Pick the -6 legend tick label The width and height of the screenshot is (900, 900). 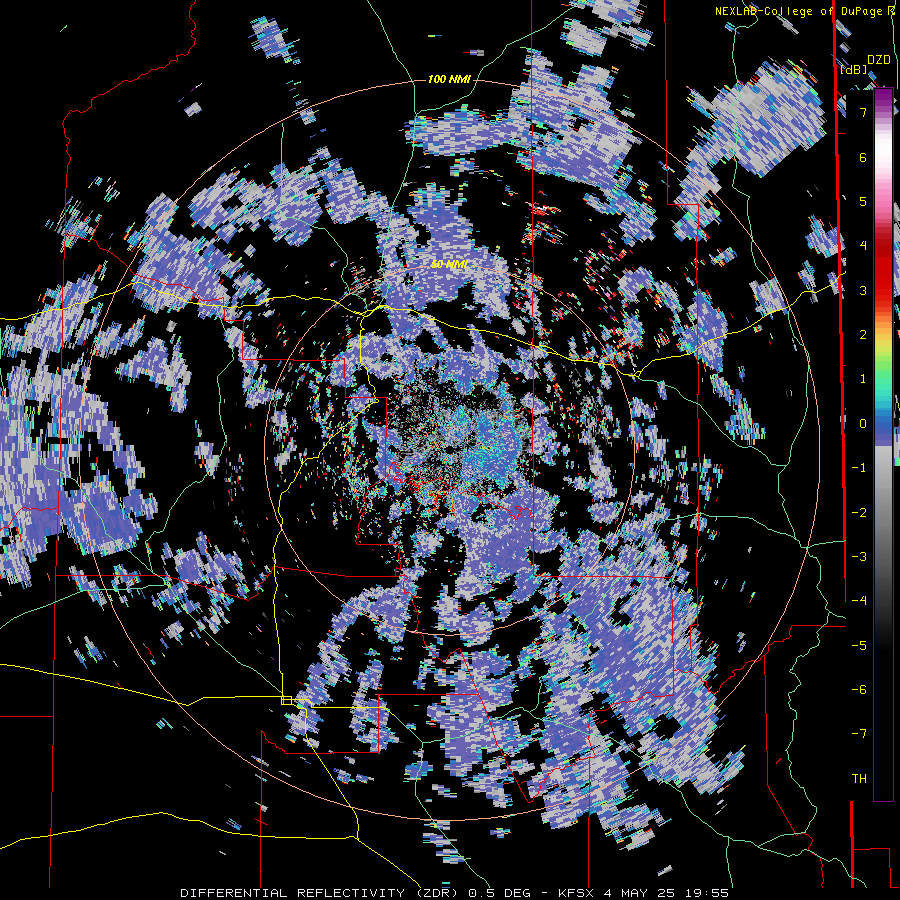pos(859,690)
